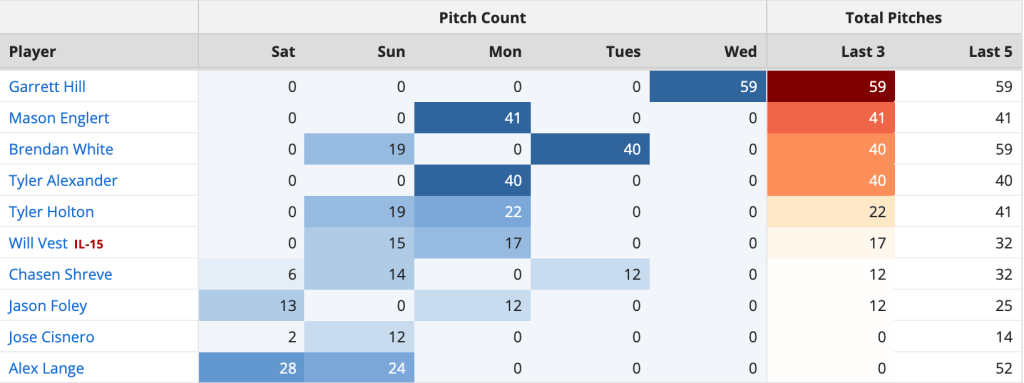Sort by Last 5 total pitches

[991, 52]
